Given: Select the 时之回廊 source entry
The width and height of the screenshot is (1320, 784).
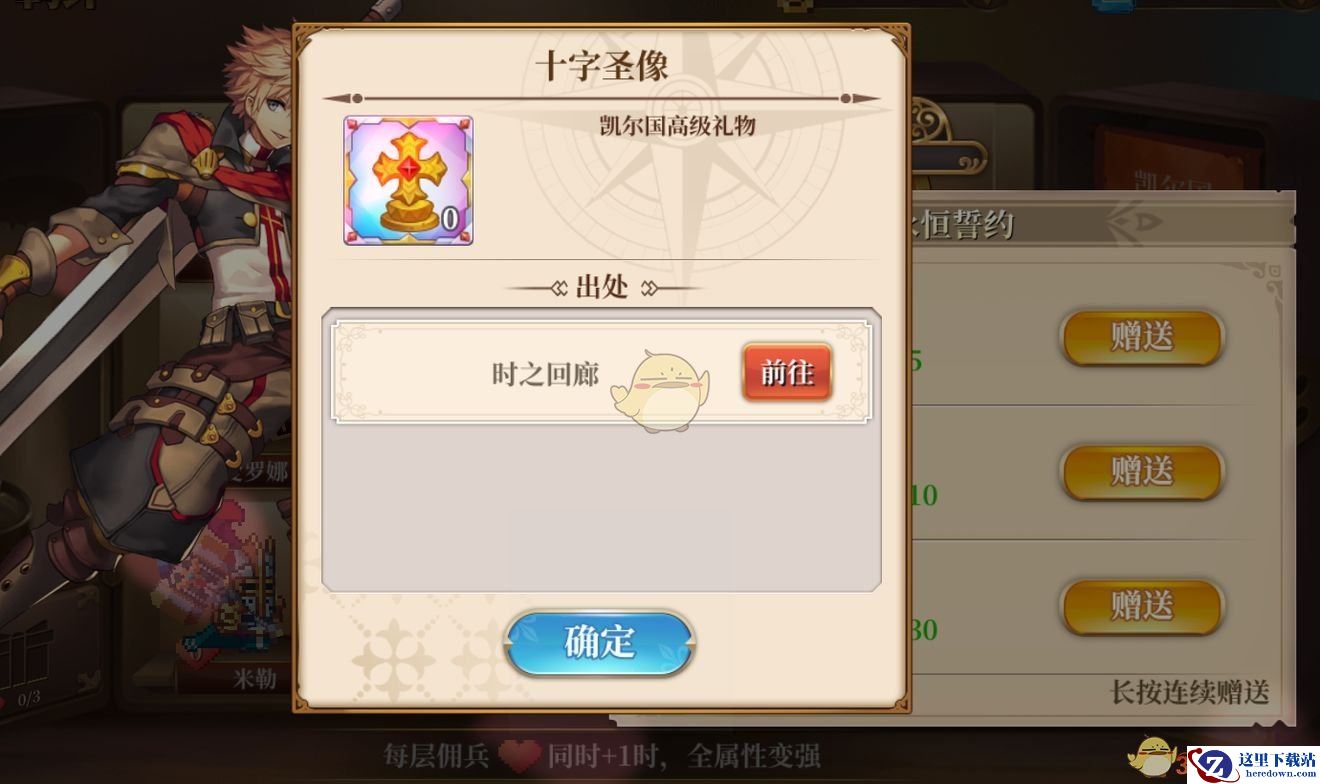Looking at the screenshot, I should pyautogui.click(x=601, y=373).
